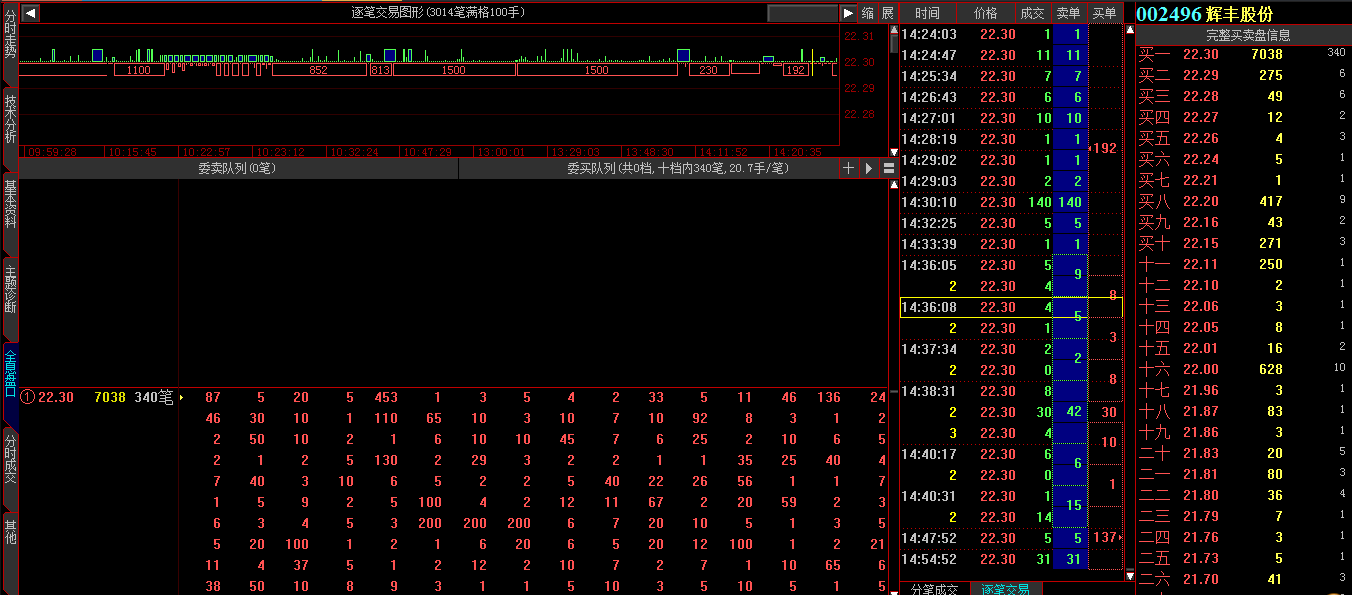This screenshot has width=1352, height=595.
Task: Select the 逐笔交易 bottom tab
Action: coord(1005,589)
